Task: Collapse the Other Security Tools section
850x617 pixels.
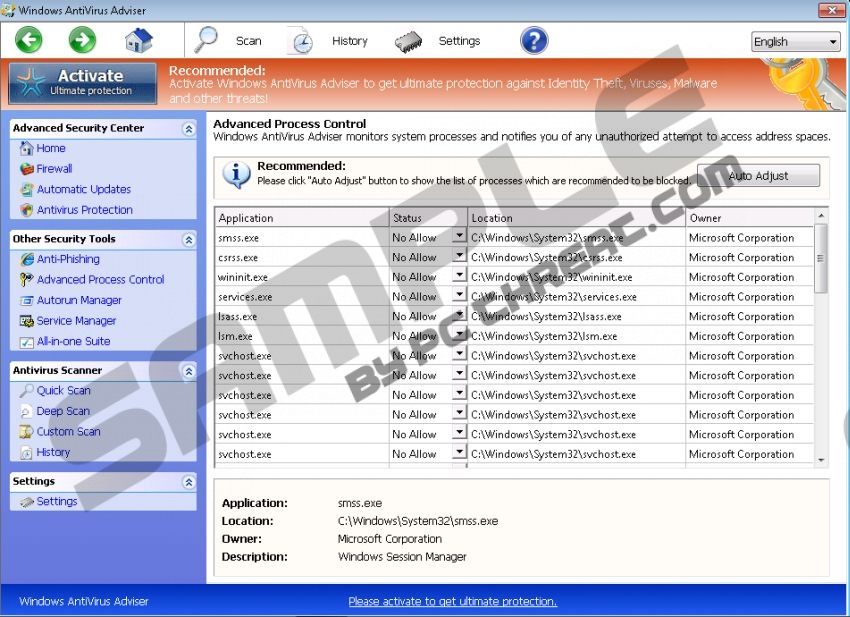Action: 189,240
